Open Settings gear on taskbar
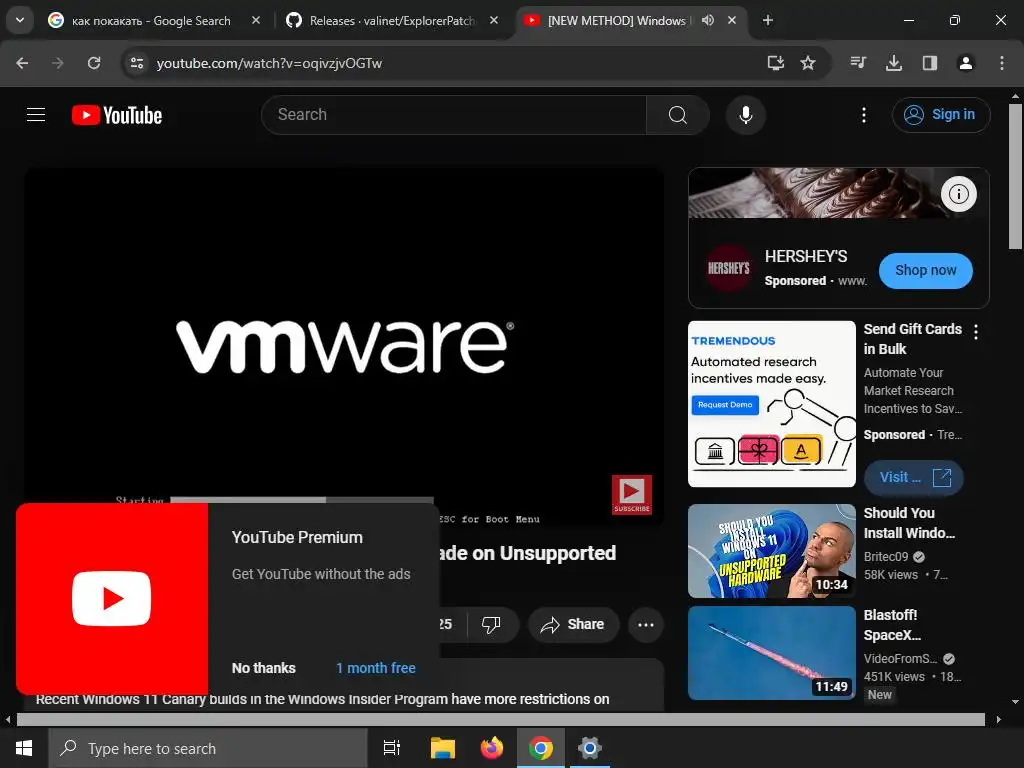Screen dimensions: 1024x768 point(589,748)
